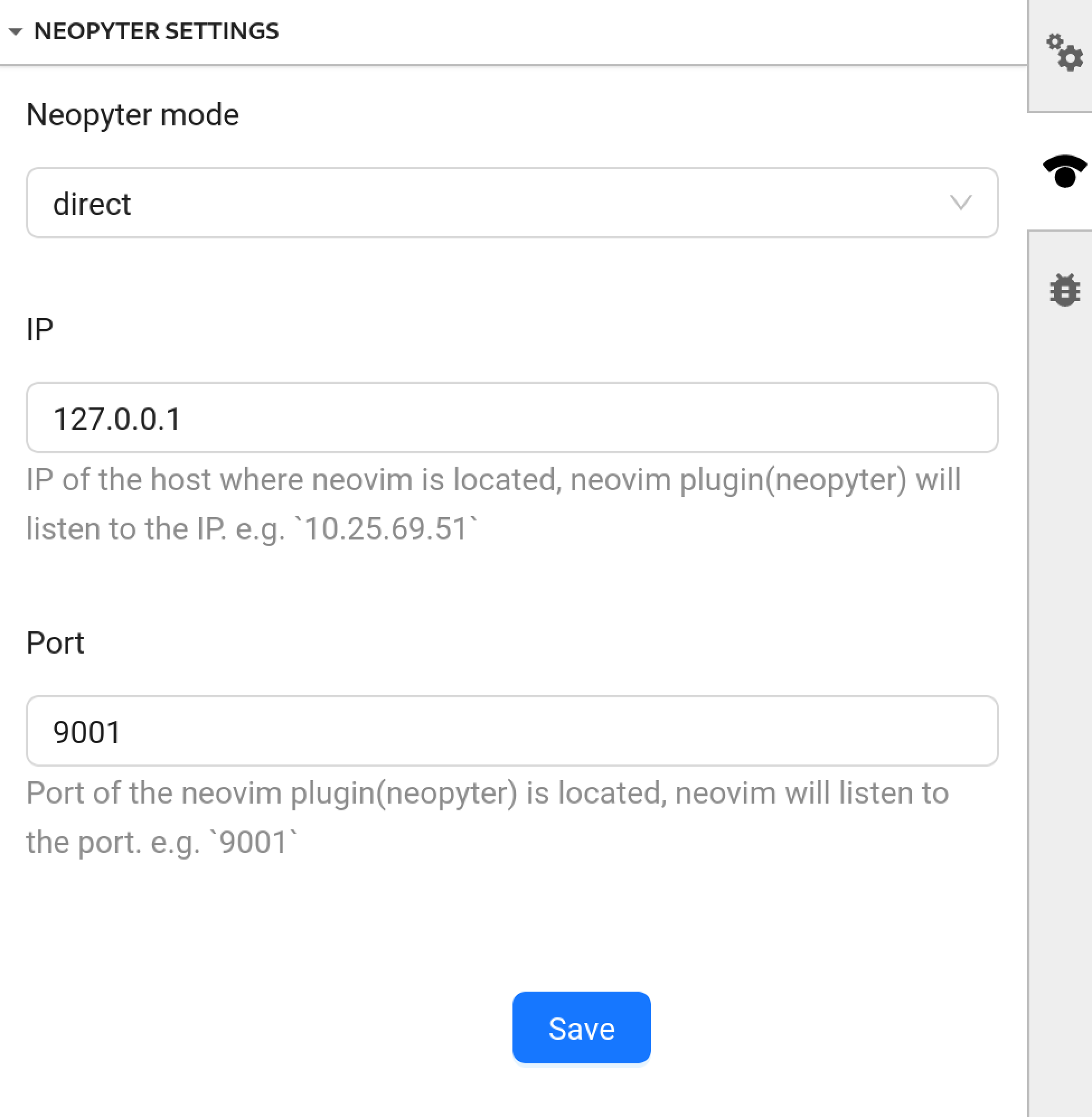Click the chevron arrow in mode dropdown
Screen dimensions: 1092x1117
[x=960, y=202]
